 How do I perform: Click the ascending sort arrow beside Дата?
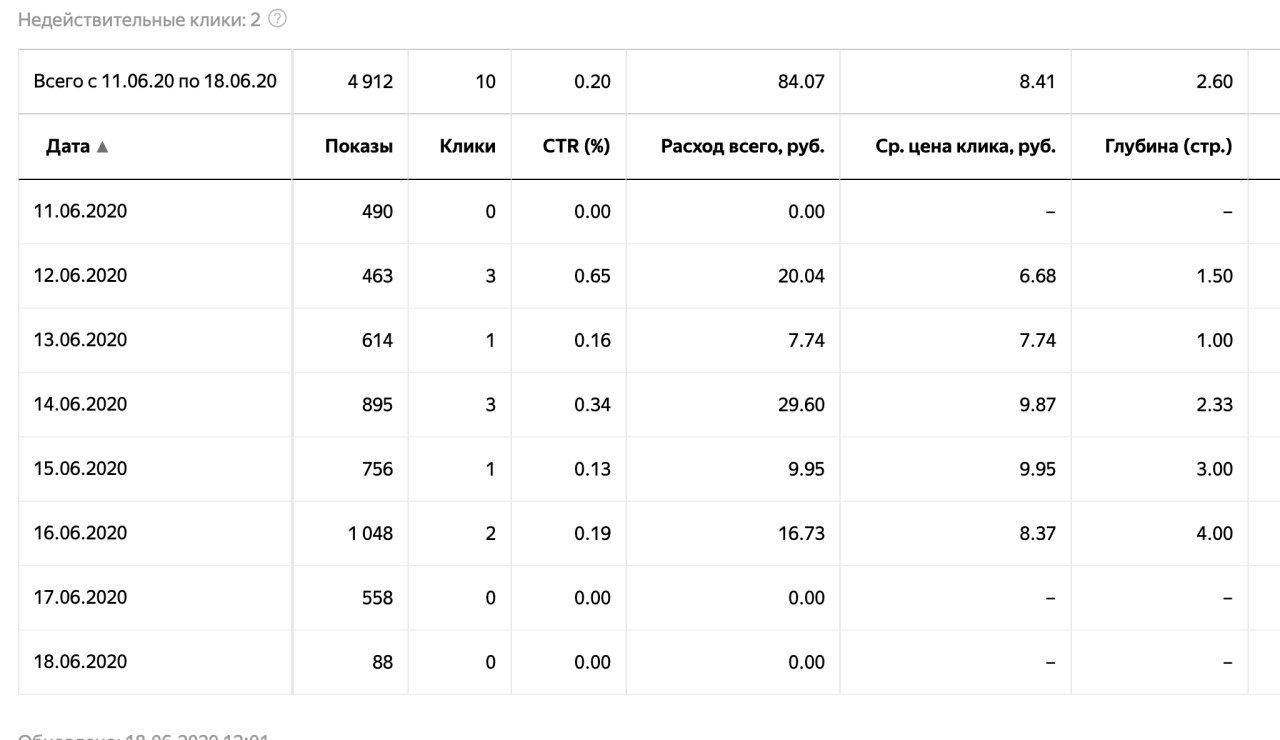(102, 147)
